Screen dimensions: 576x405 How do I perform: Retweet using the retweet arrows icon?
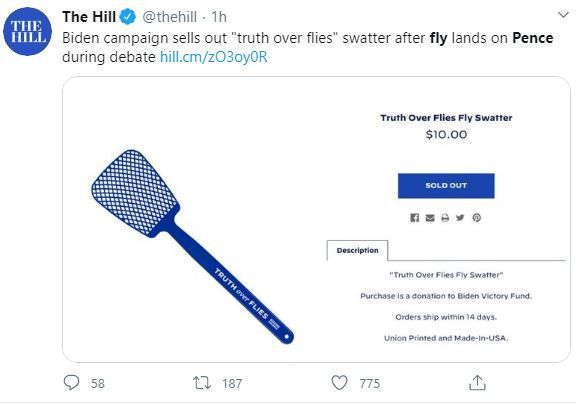[x=202, y=383]
